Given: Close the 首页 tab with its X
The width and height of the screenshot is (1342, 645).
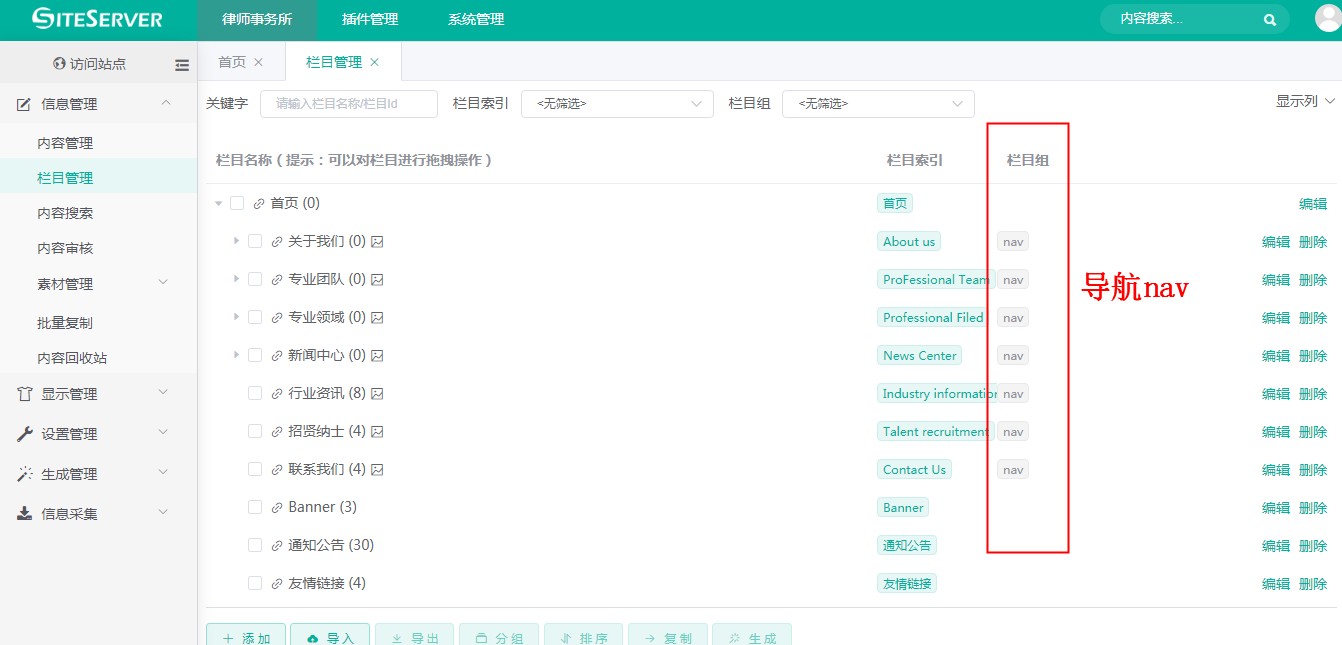Looking at the screenshot, I should [x=258, y=62].
